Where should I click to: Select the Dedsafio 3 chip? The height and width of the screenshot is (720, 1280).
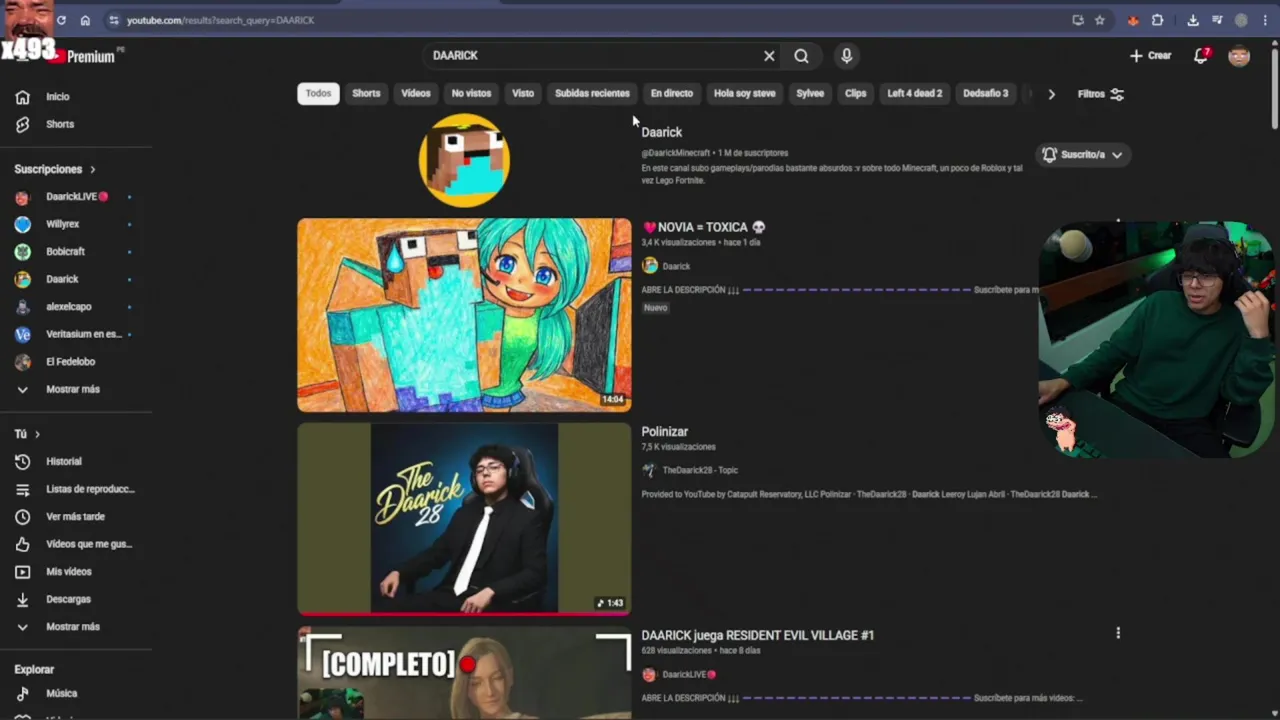tap(986, 93)
